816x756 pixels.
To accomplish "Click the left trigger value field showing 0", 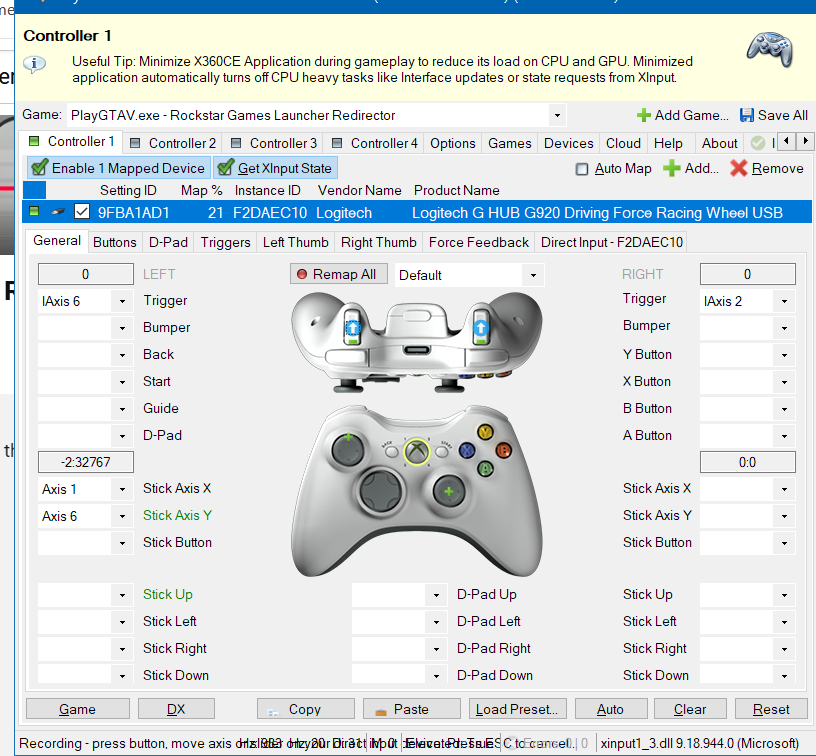I will click(86, 274).
